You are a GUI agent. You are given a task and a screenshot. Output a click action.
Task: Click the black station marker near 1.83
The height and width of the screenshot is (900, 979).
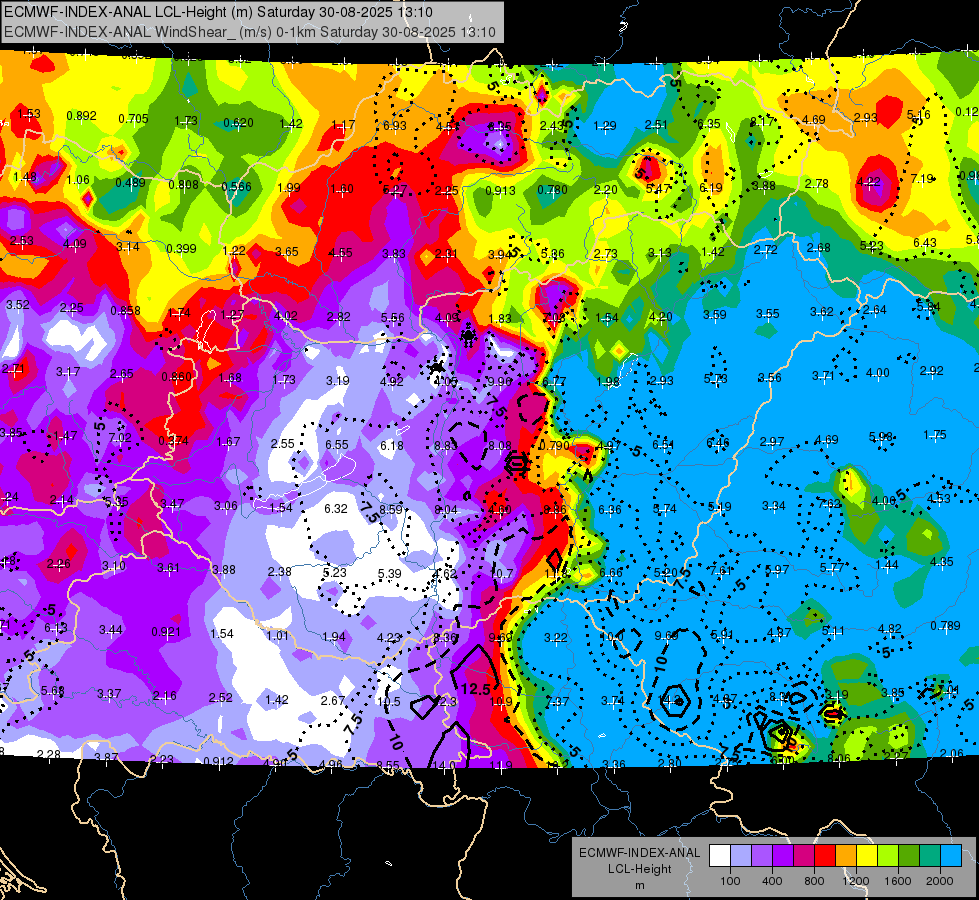[468, 337]
